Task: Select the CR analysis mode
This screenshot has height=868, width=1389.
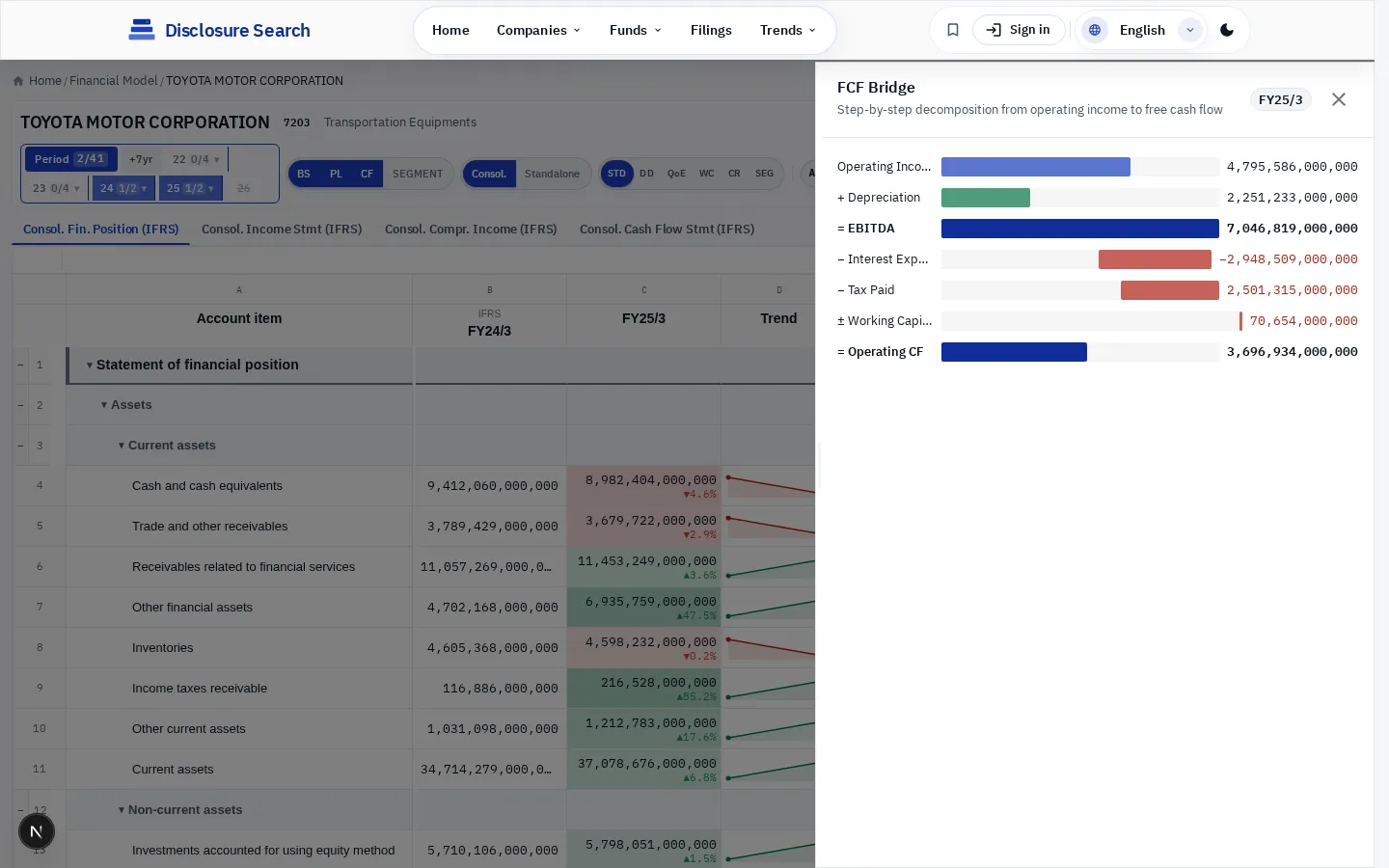Action: point(734,174)
